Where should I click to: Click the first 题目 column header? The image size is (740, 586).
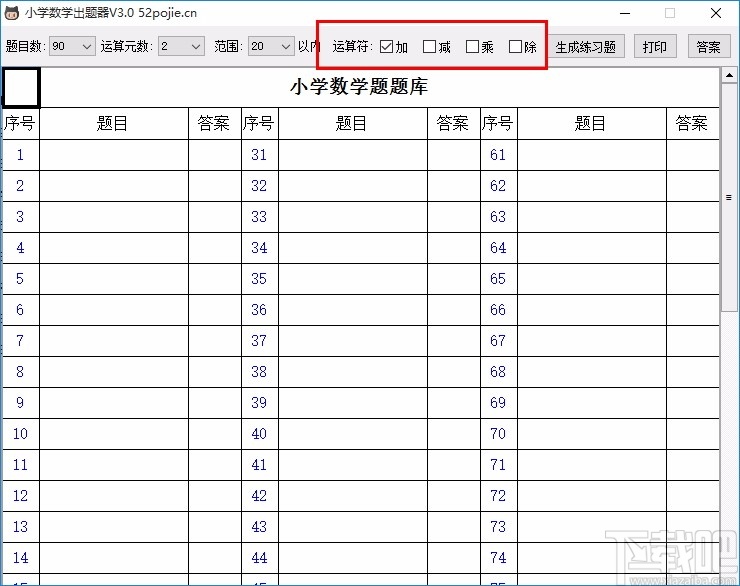click(114, 124)
